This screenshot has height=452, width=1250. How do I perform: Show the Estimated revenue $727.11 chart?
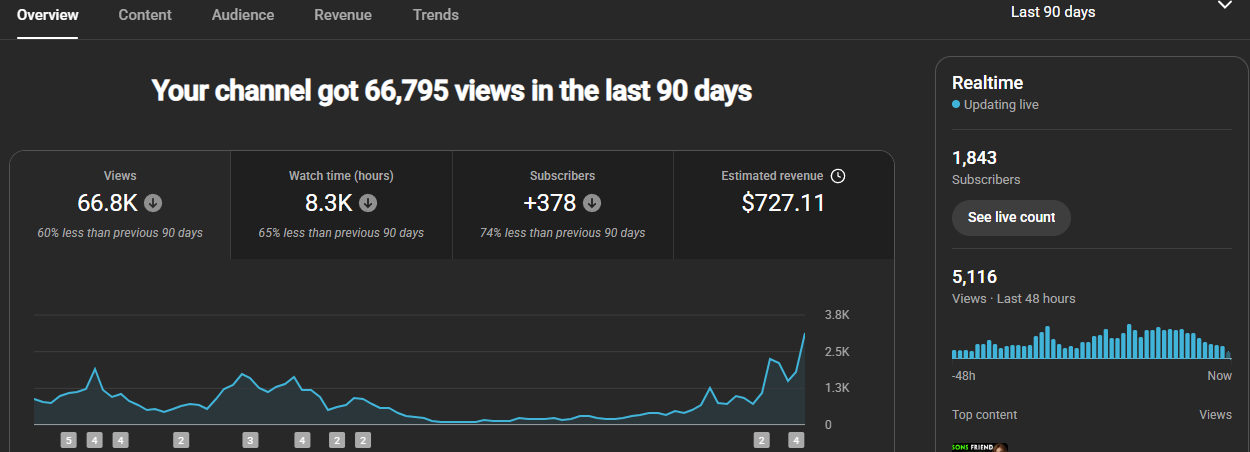coord(783,205)
